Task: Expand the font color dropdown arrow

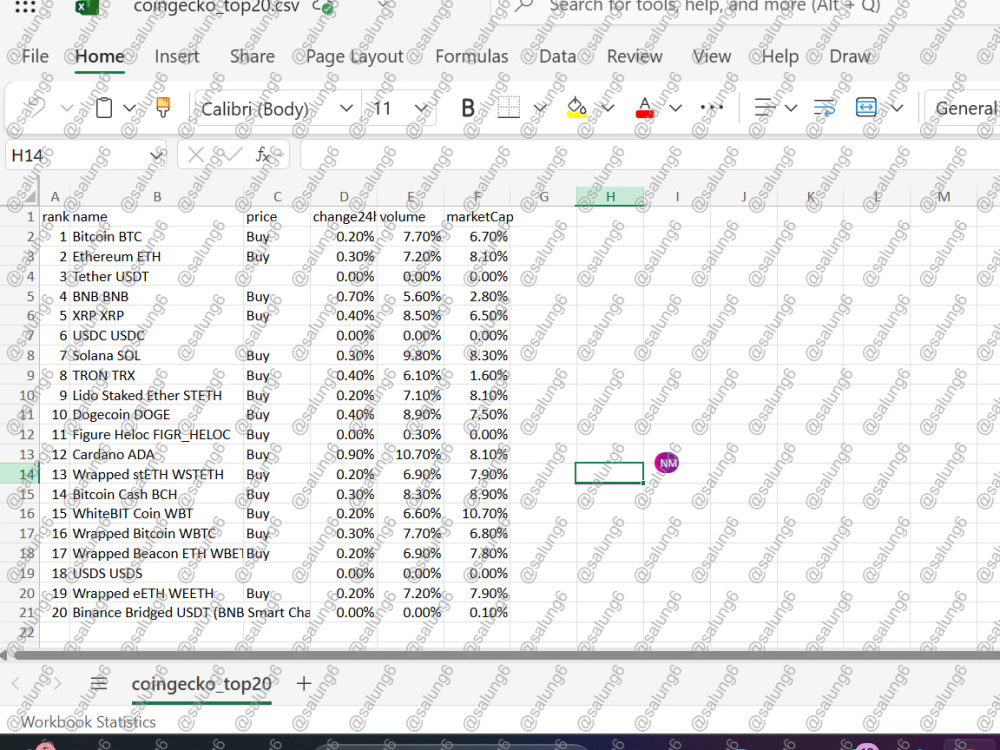Action: tap(675, 108)
